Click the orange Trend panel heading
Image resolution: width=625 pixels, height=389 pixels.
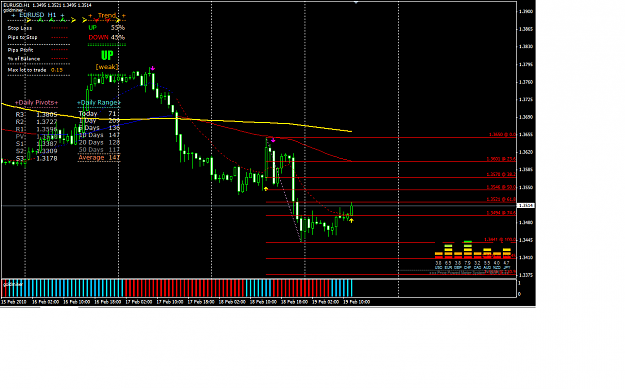pyautogui.click(x=107, y=16)
